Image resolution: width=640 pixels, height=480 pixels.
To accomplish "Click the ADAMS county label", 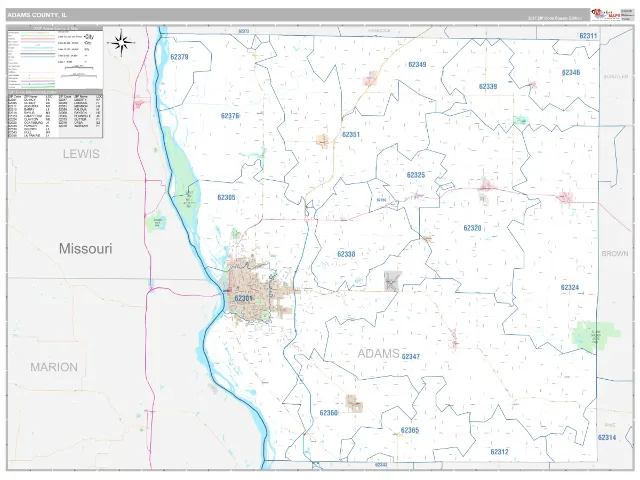I will click(x=378, y=353).
